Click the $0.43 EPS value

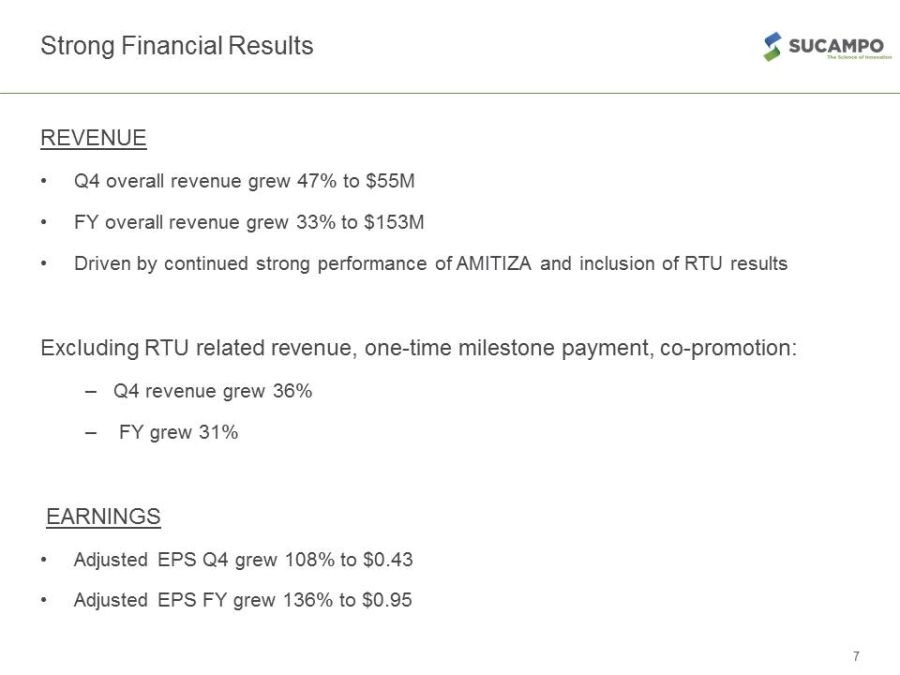pyautogui.click(x=387, y=559)
